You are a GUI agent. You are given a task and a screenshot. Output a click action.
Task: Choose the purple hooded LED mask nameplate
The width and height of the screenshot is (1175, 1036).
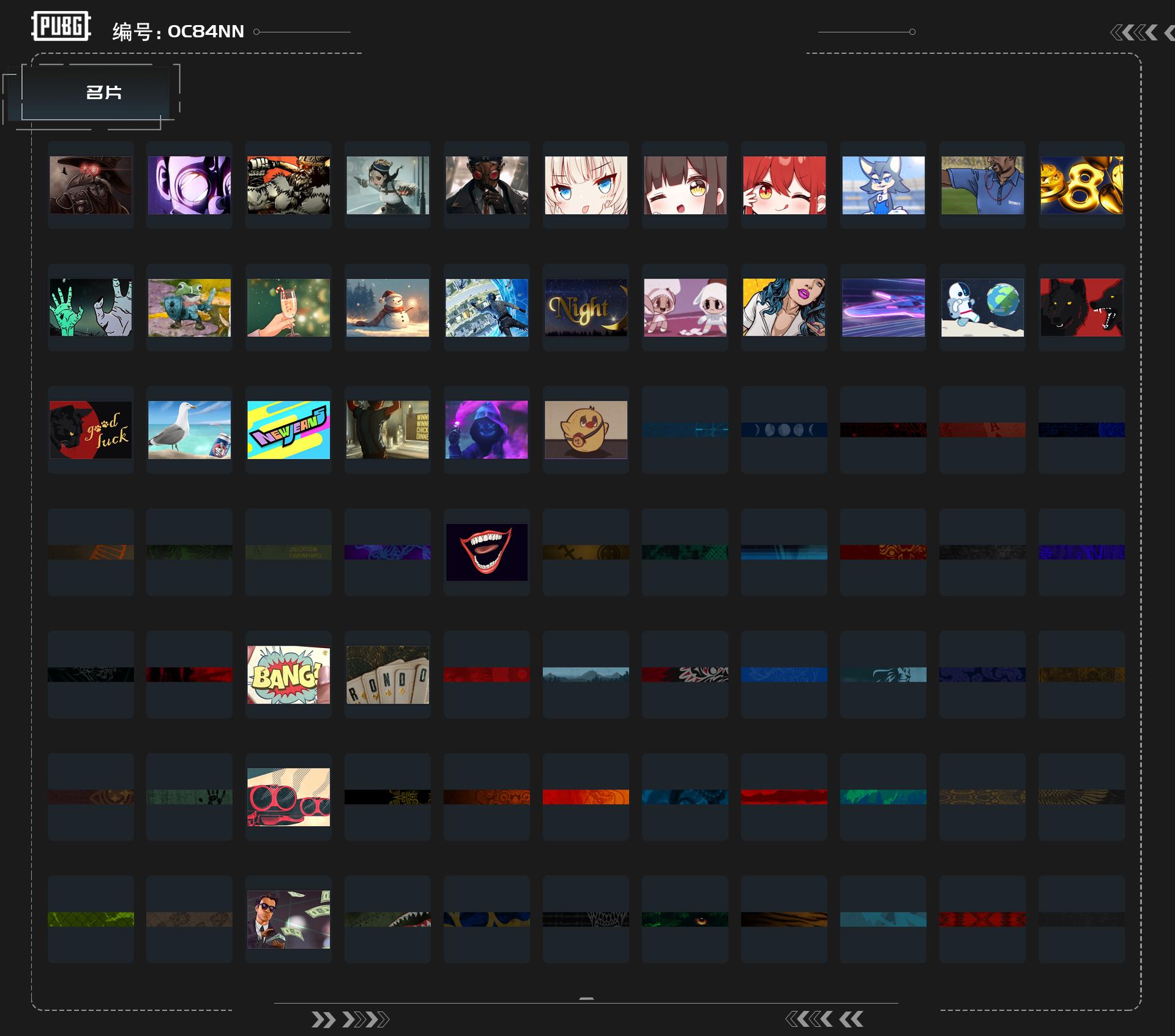(x=487, y=430)
